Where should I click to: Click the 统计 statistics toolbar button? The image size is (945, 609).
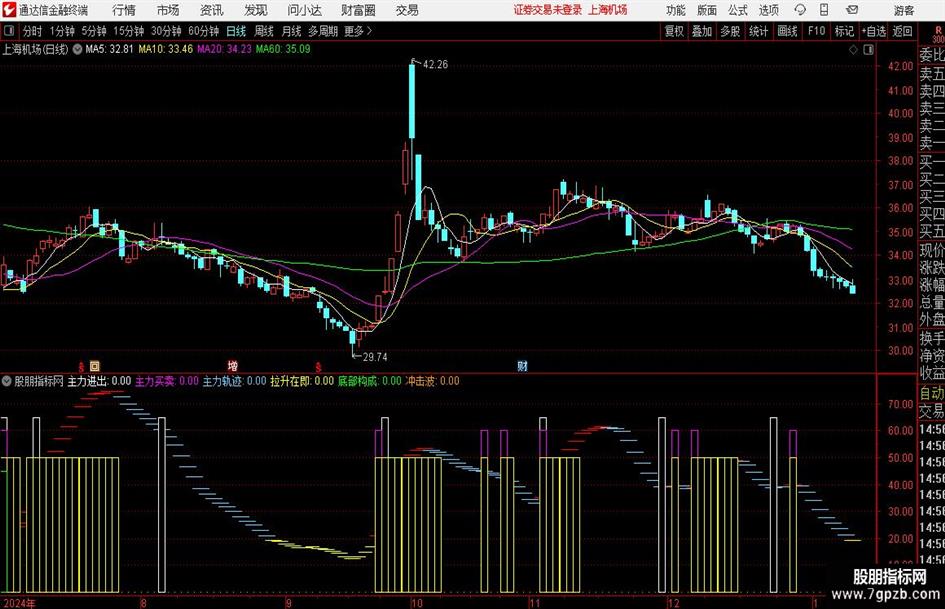[758, 31]
